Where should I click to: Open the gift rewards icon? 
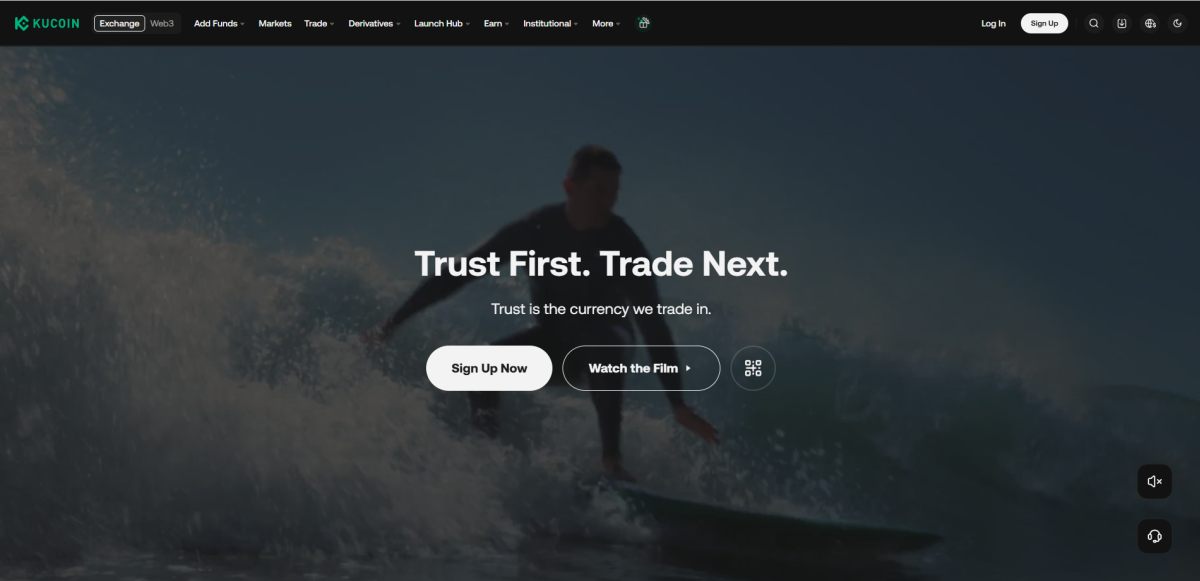click(x=644, y=23)
